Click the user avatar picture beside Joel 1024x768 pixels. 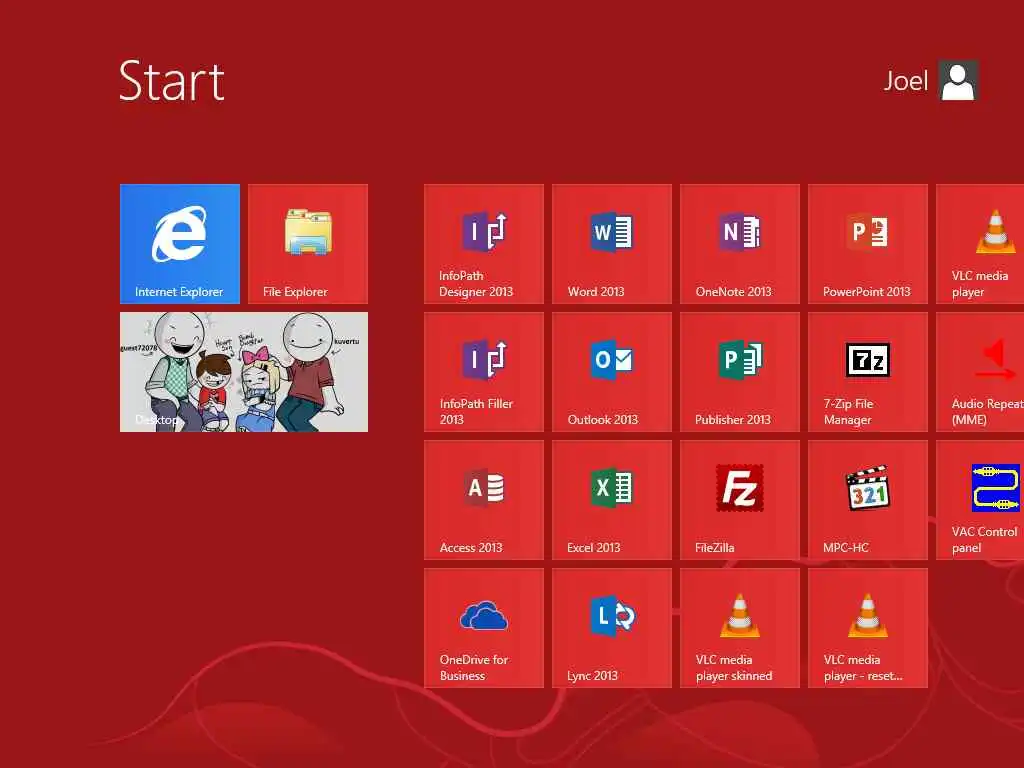click(958, 80)
